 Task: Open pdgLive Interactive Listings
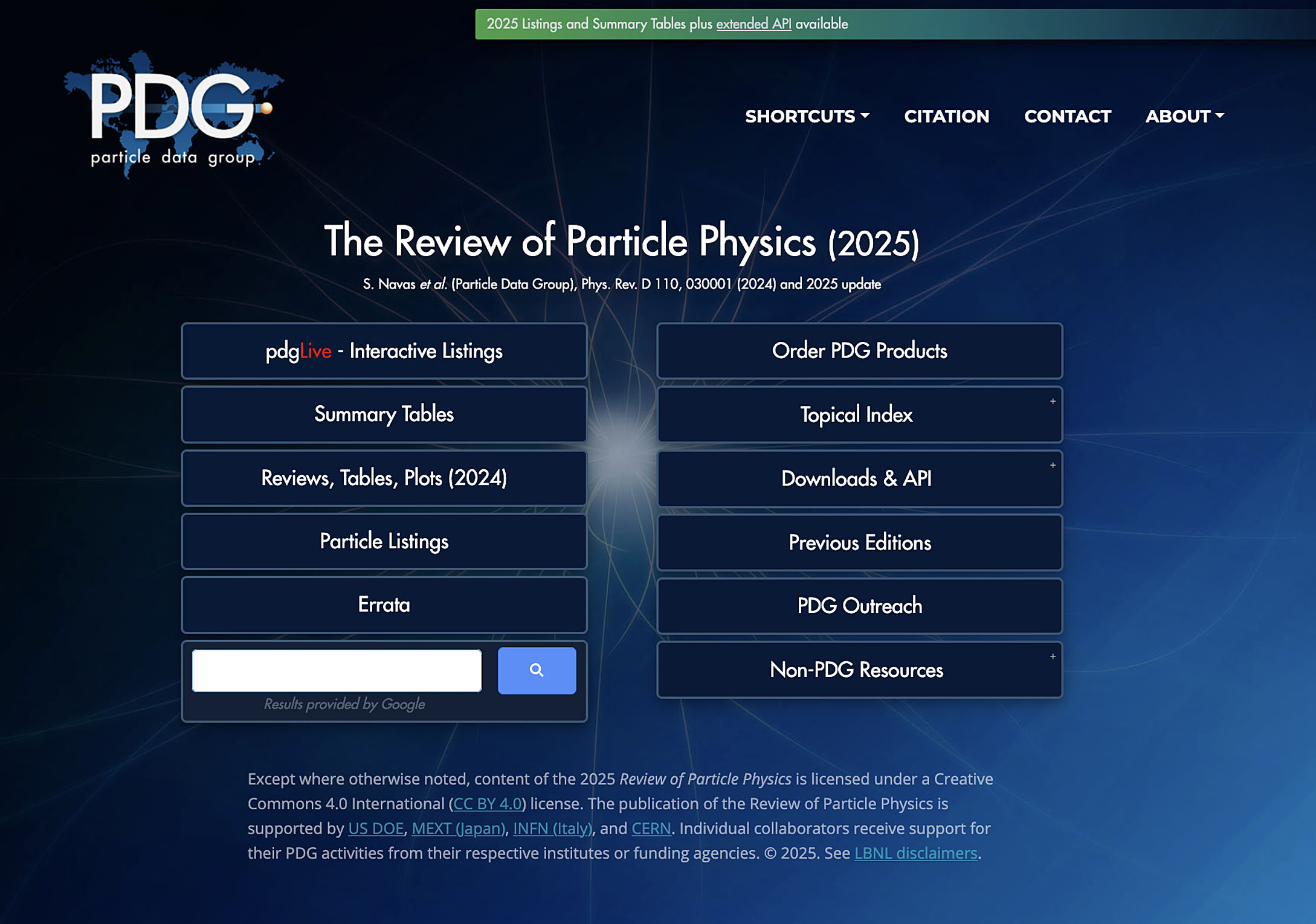point(384,351)
